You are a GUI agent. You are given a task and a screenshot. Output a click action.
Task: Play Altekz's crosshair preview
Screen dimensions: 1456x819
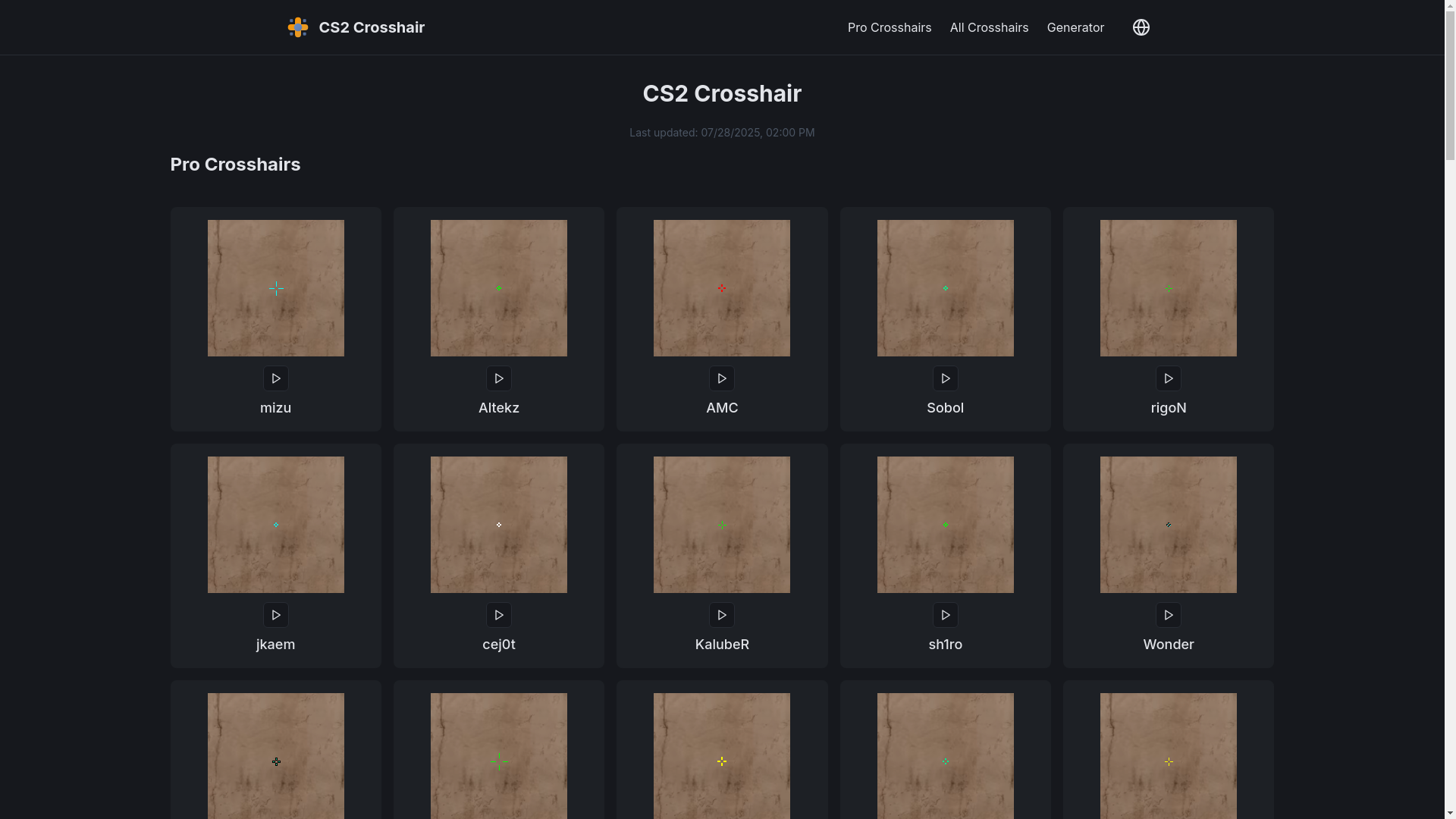click(x=499, y=378)
